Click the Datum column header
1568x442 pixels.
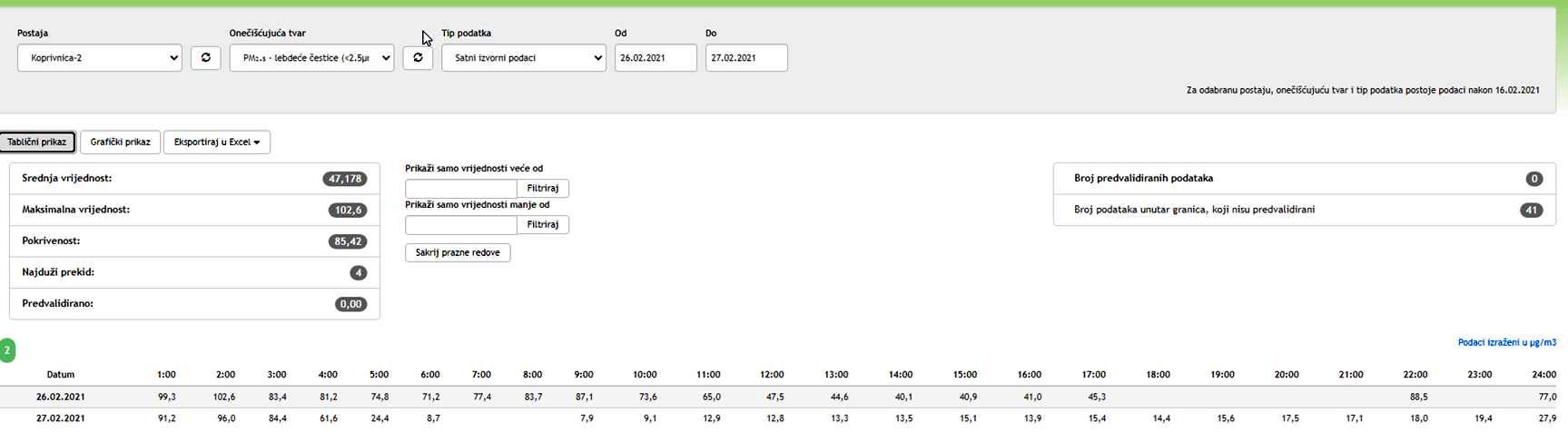point(61,375)
